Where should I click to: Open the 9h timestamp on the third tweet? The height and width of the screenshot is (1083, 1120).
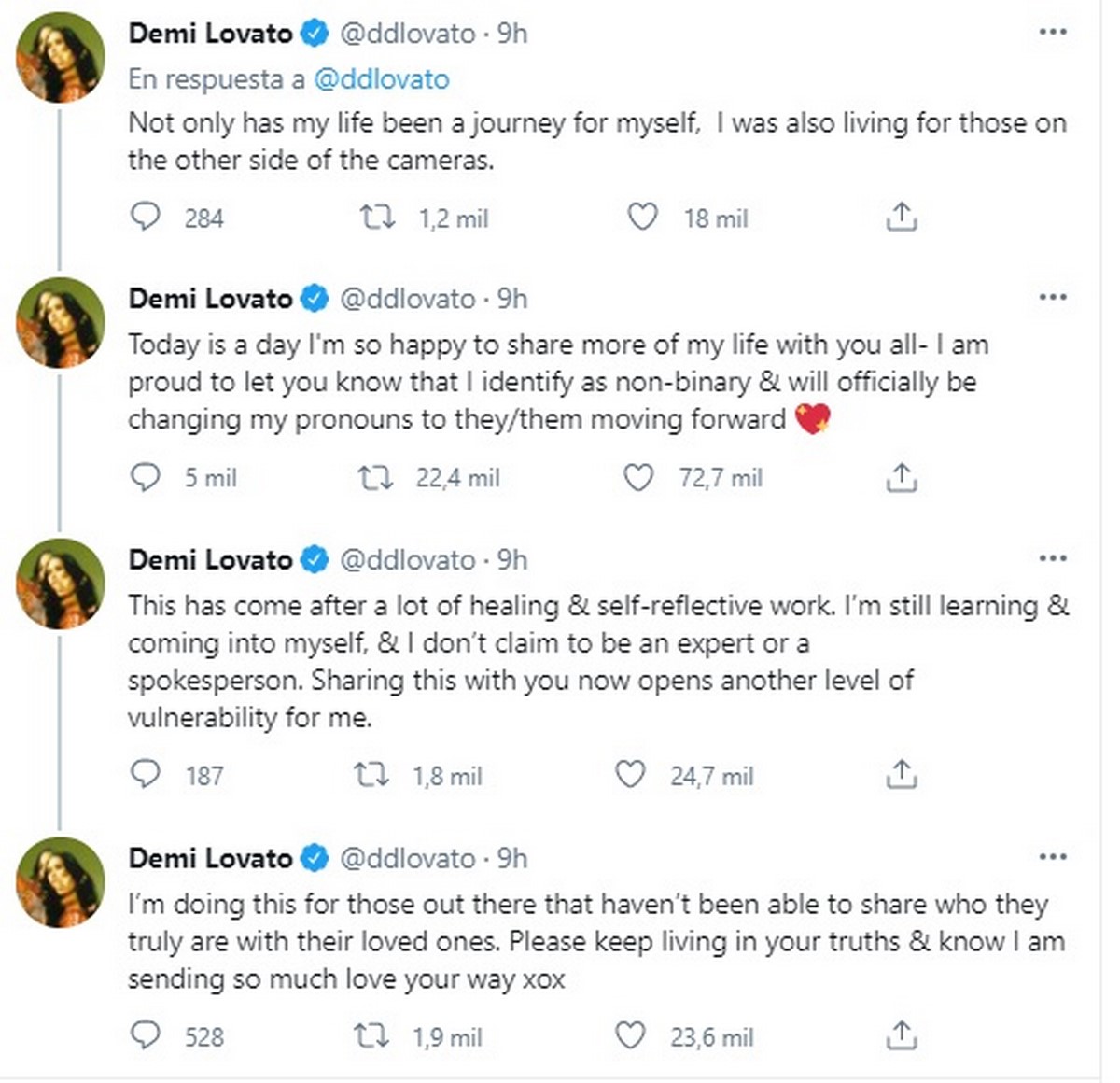click(x=512, y=560)
